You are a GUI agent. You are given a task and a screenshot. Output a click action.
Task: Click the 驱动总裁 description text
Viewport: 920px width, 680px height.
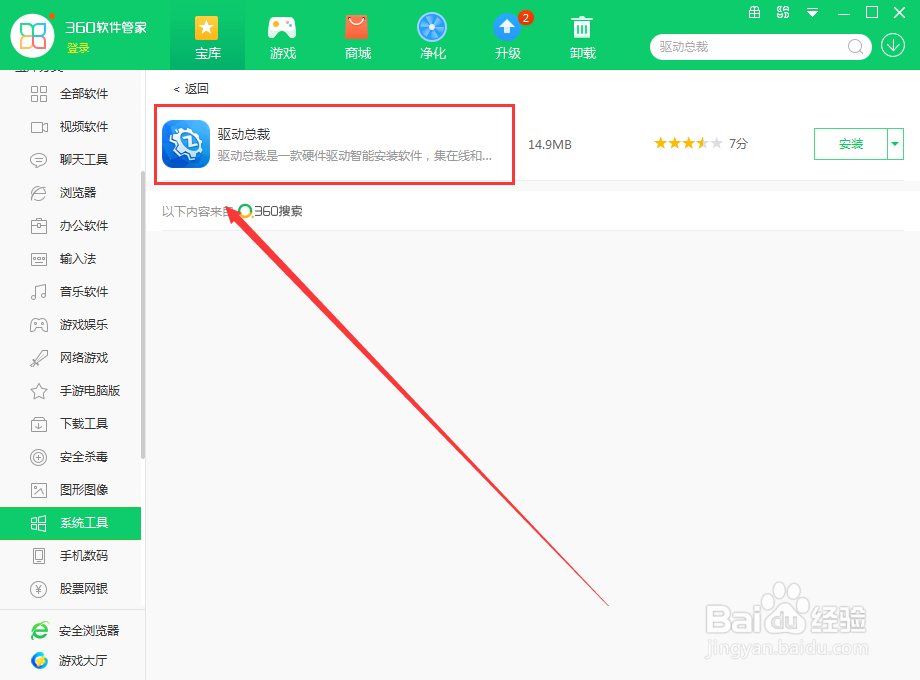355,156
